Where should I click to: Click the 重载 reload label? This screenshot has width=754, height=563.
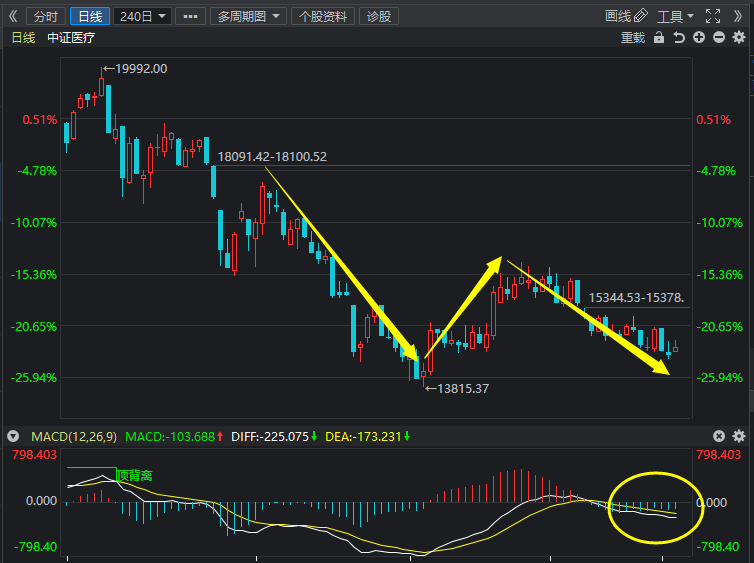click(x=633, y=38)
